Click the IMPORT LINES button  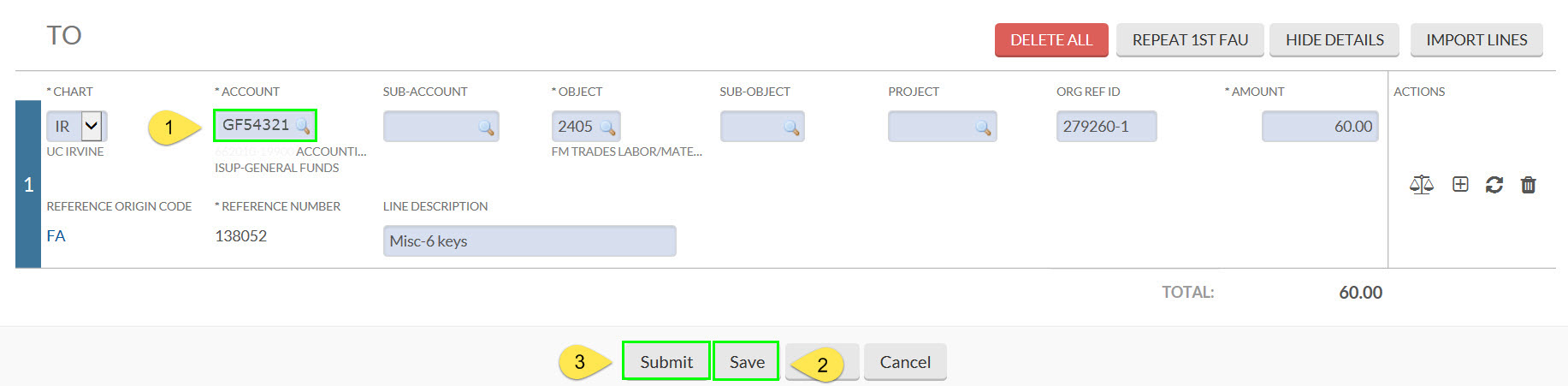tap(1476, 40)
